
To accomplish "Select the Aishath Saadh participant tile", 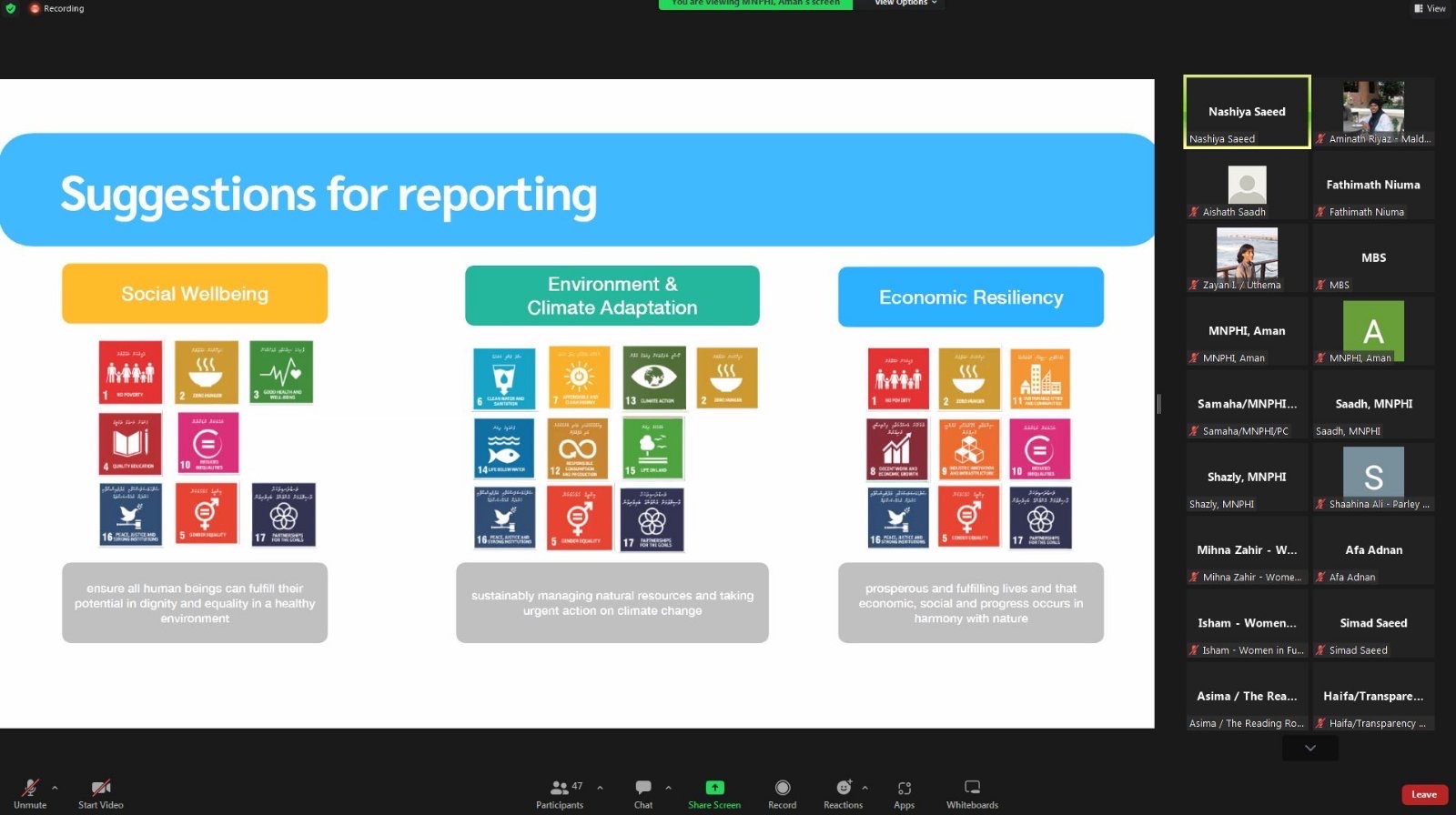I will (x=1247, y=186).
